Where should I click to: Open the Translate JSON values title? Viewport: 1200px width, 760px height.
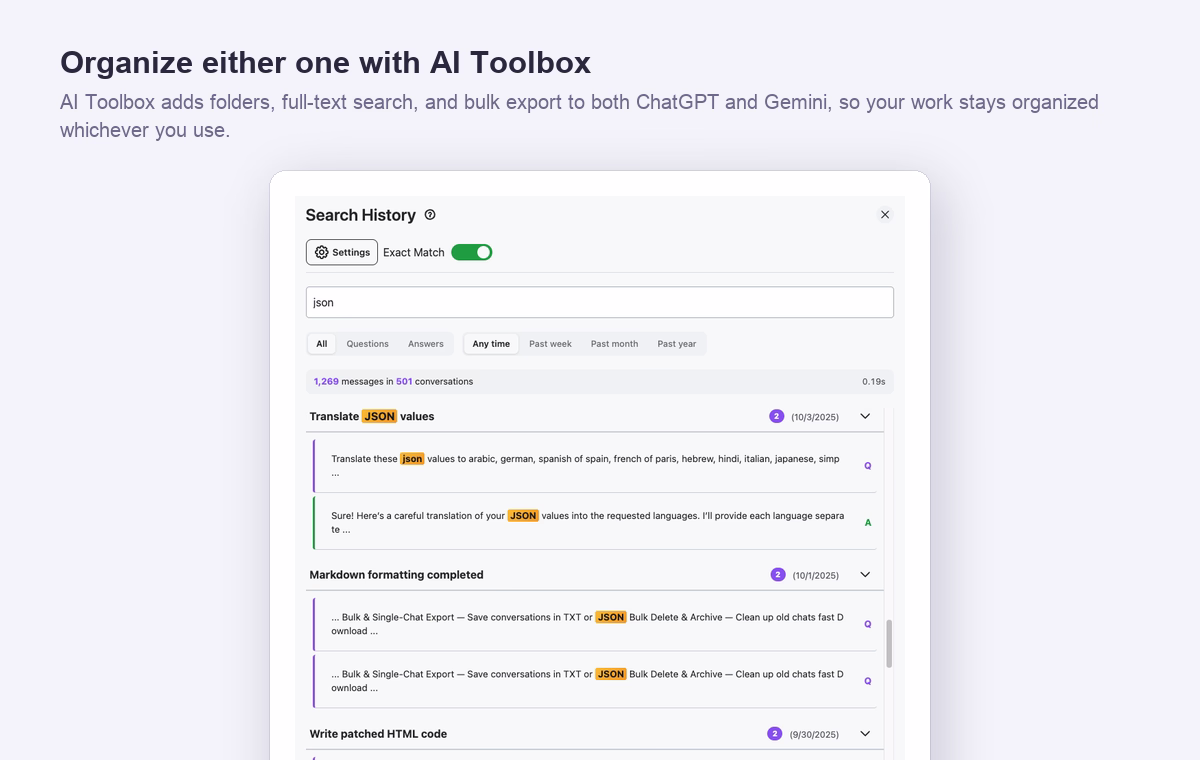tap(372, 417)
